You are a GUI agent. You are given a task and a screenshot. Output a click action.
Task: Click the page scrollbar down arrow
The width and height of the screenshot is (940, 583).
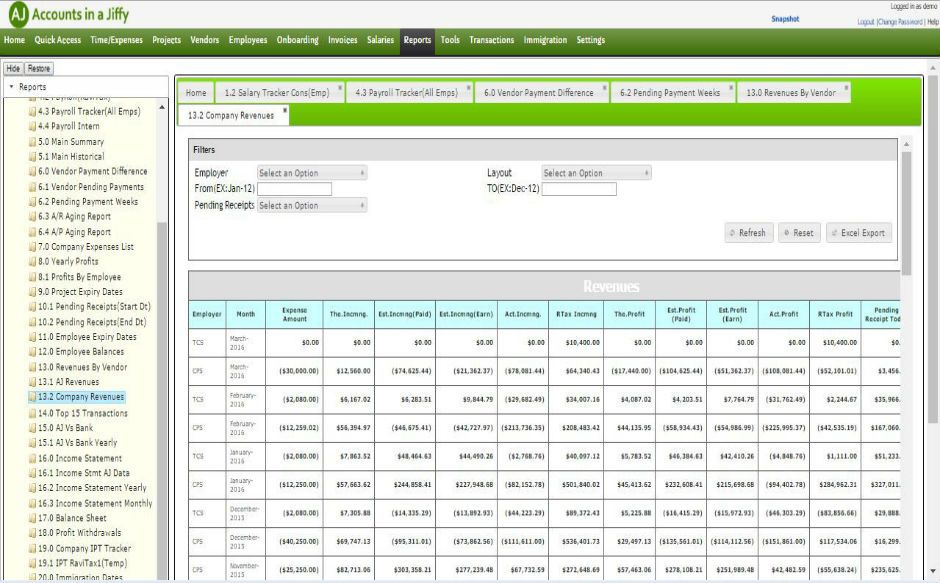[x=933, y=571]
